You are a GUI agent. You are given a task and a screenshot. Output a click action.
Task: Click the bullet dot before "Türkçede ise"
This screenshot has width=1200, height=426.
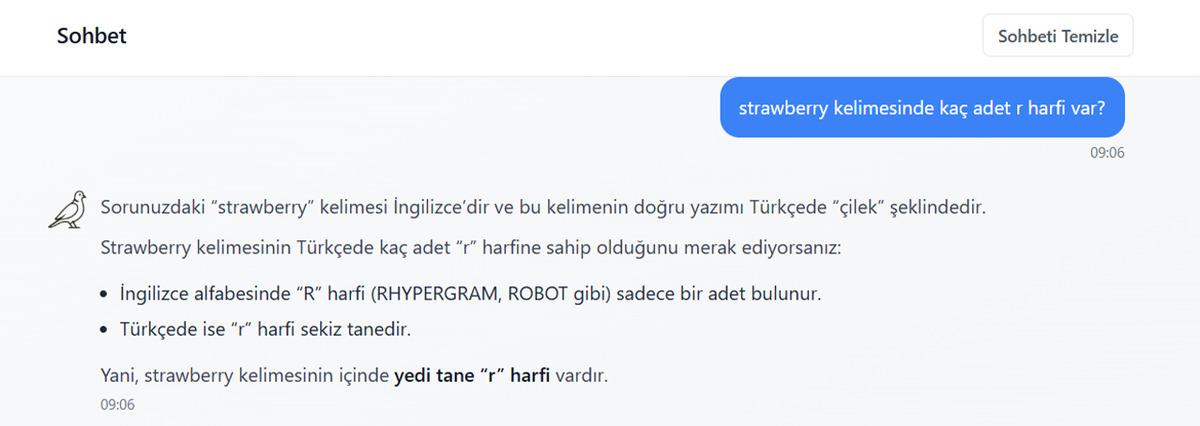tap(106, 329)
